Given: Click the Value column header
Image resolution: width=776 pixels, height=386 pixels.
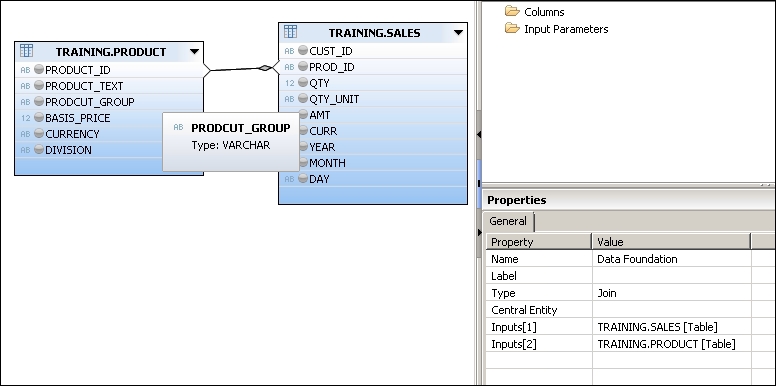Looking at the screenshot, I should 671,242.
